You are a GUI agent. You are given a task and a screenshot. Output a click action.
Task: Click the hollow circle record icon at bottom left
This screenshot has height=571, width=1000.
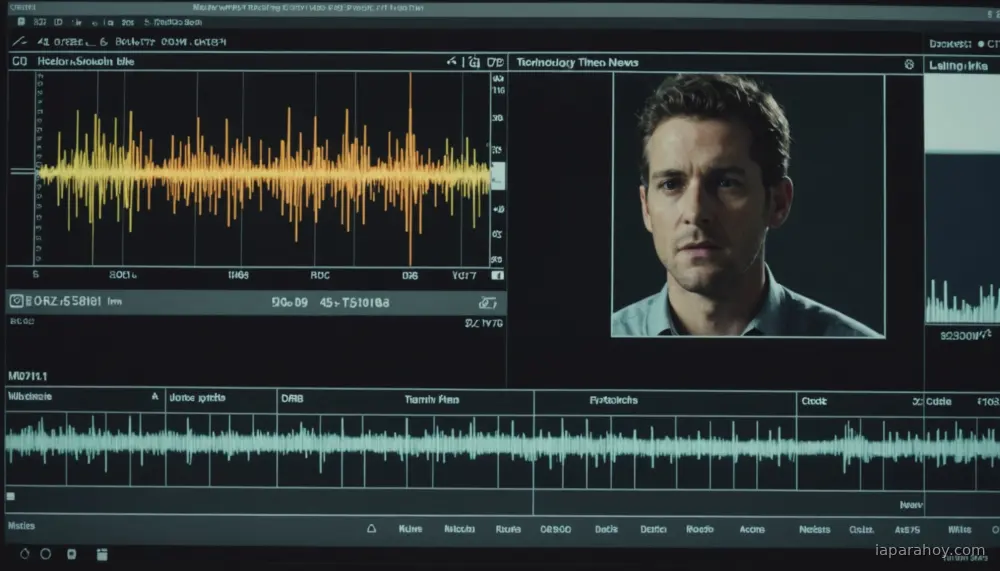(46, 554)
